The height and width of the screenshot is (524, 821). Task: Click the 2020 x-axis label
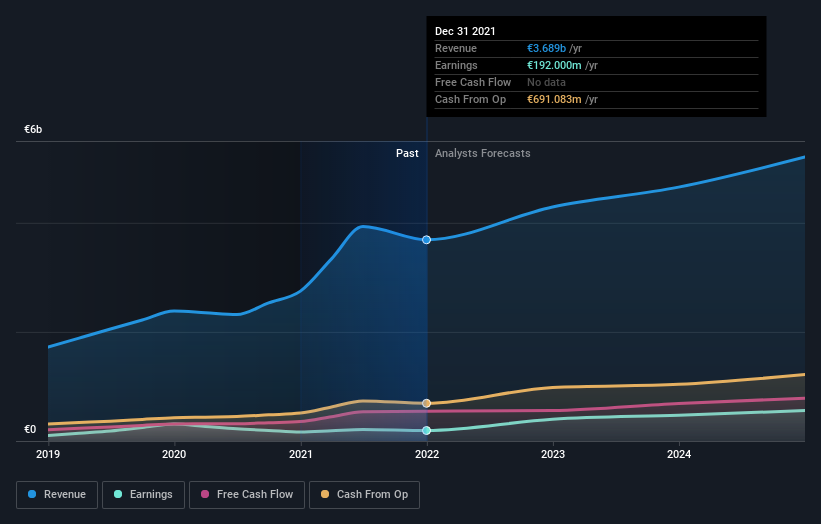tap(174, 454)
